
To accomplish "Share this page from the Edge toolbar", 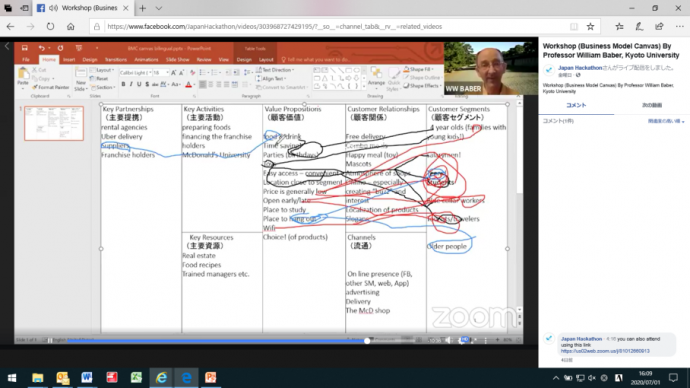I will click(659, 27).
